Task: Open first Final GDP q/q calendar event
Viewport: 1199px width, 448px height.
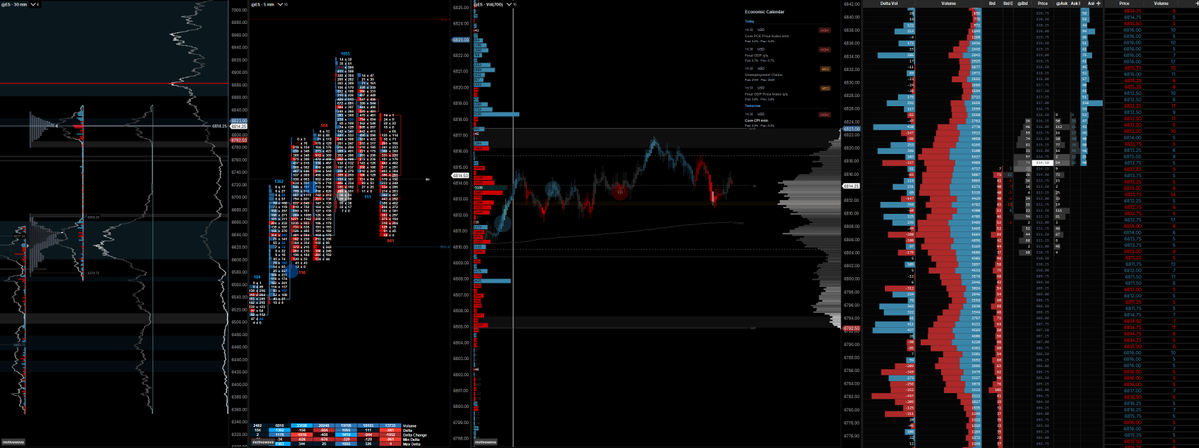Action: point(757,56)
